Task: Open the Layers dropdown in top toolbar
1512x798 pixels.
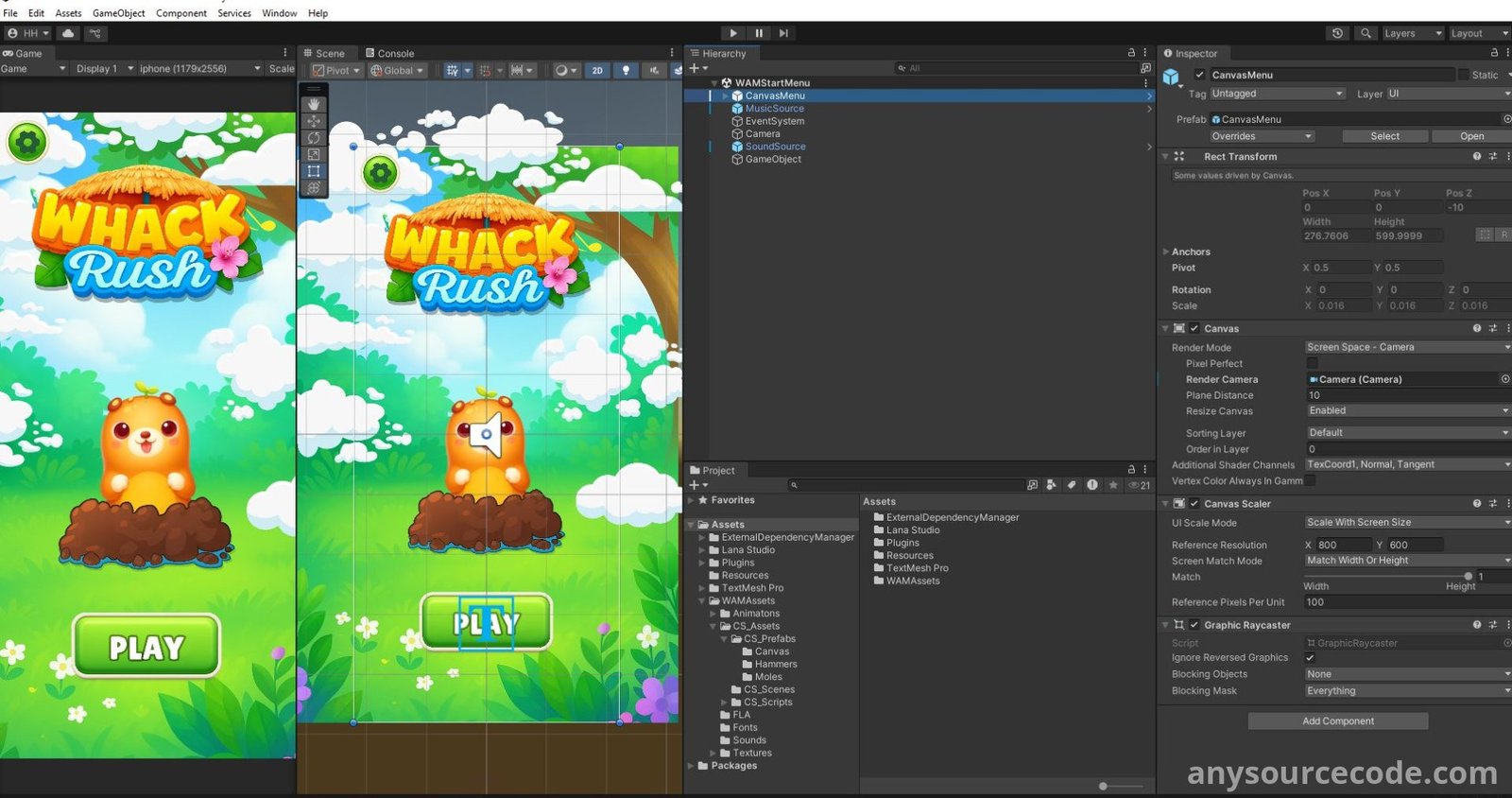Action: (1412, 33)
